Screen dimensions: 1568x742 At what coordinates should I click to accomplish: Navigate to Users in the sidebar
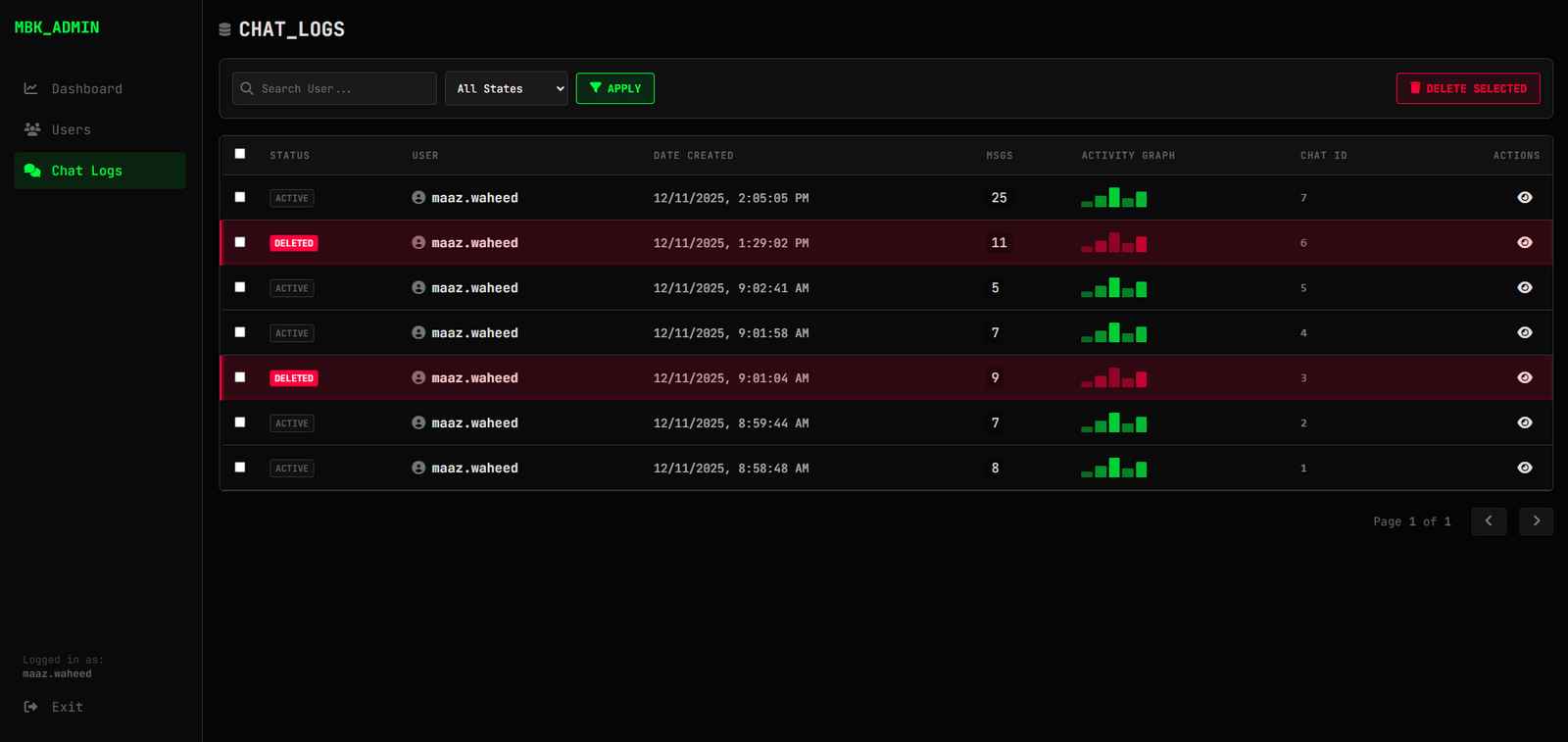71,129
